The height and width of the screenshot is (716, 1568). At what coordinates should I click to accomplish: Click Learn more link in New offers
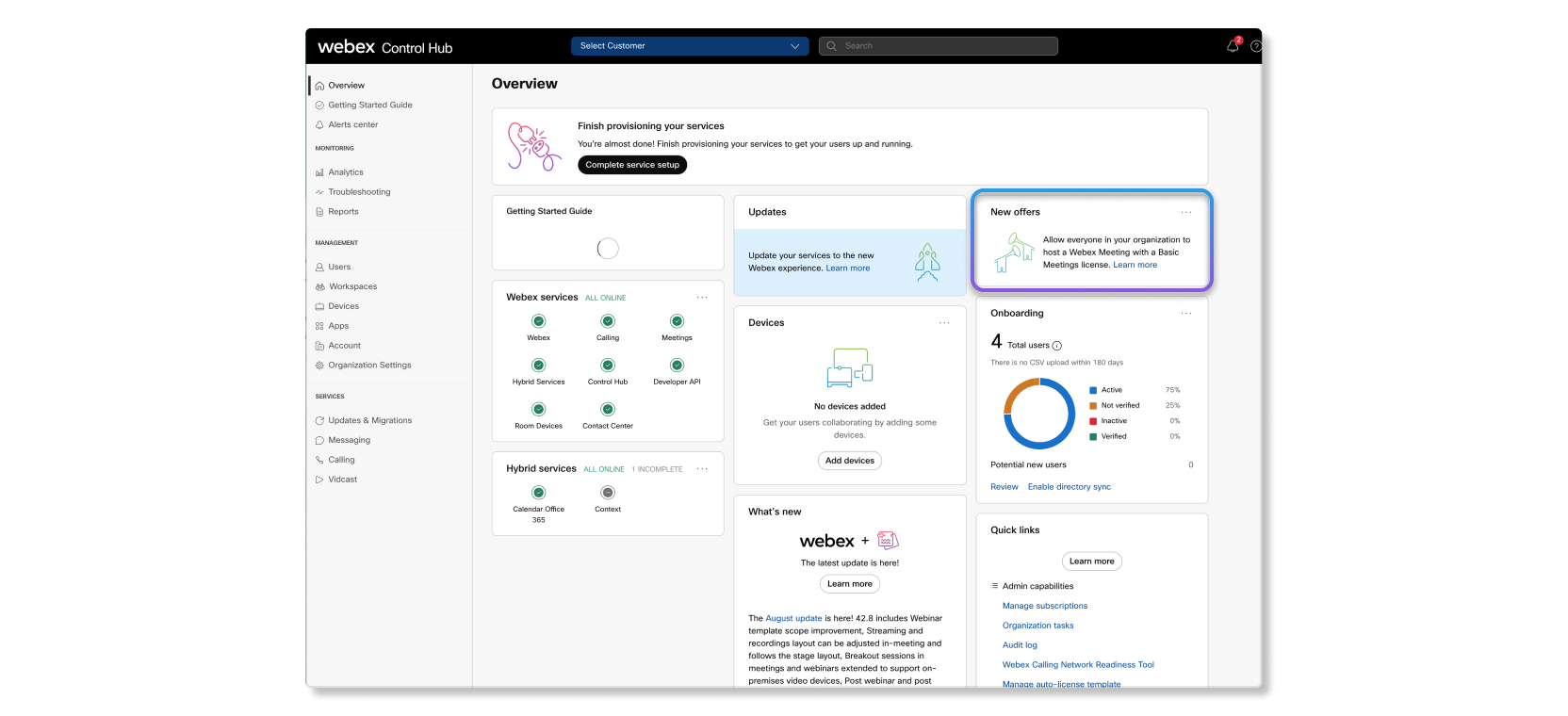(x=1135, y=265)
